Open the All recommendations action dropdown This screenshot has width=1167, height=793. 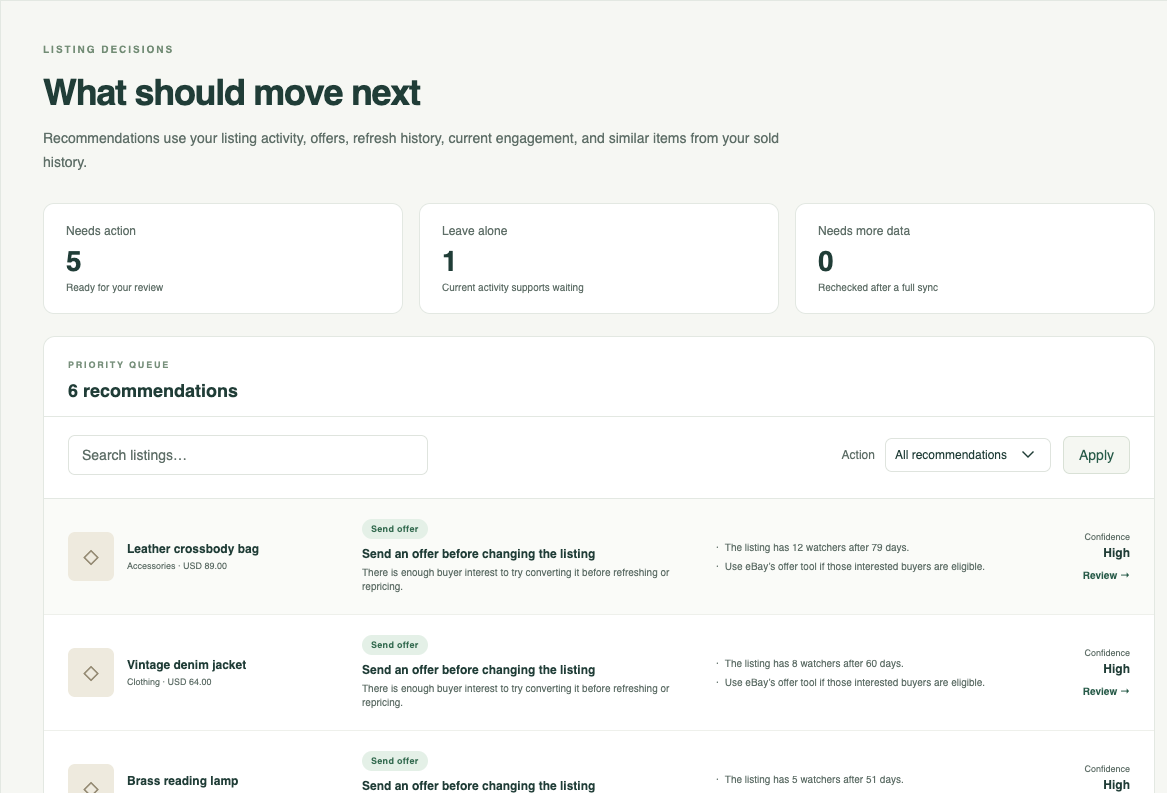click(967, 455)
